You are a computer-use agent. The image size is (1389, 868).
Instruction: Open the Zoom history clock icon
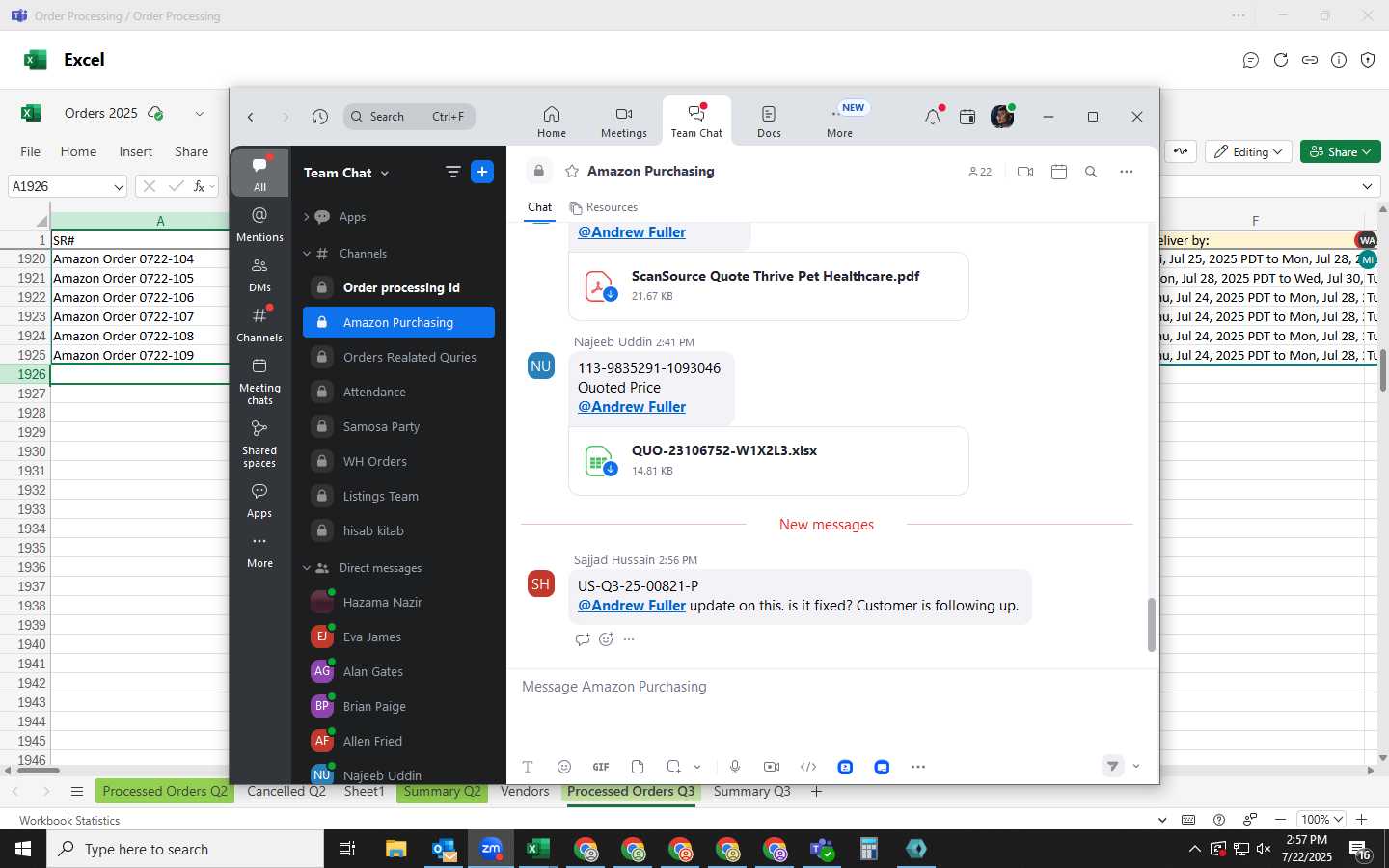(x=320, y=117)
